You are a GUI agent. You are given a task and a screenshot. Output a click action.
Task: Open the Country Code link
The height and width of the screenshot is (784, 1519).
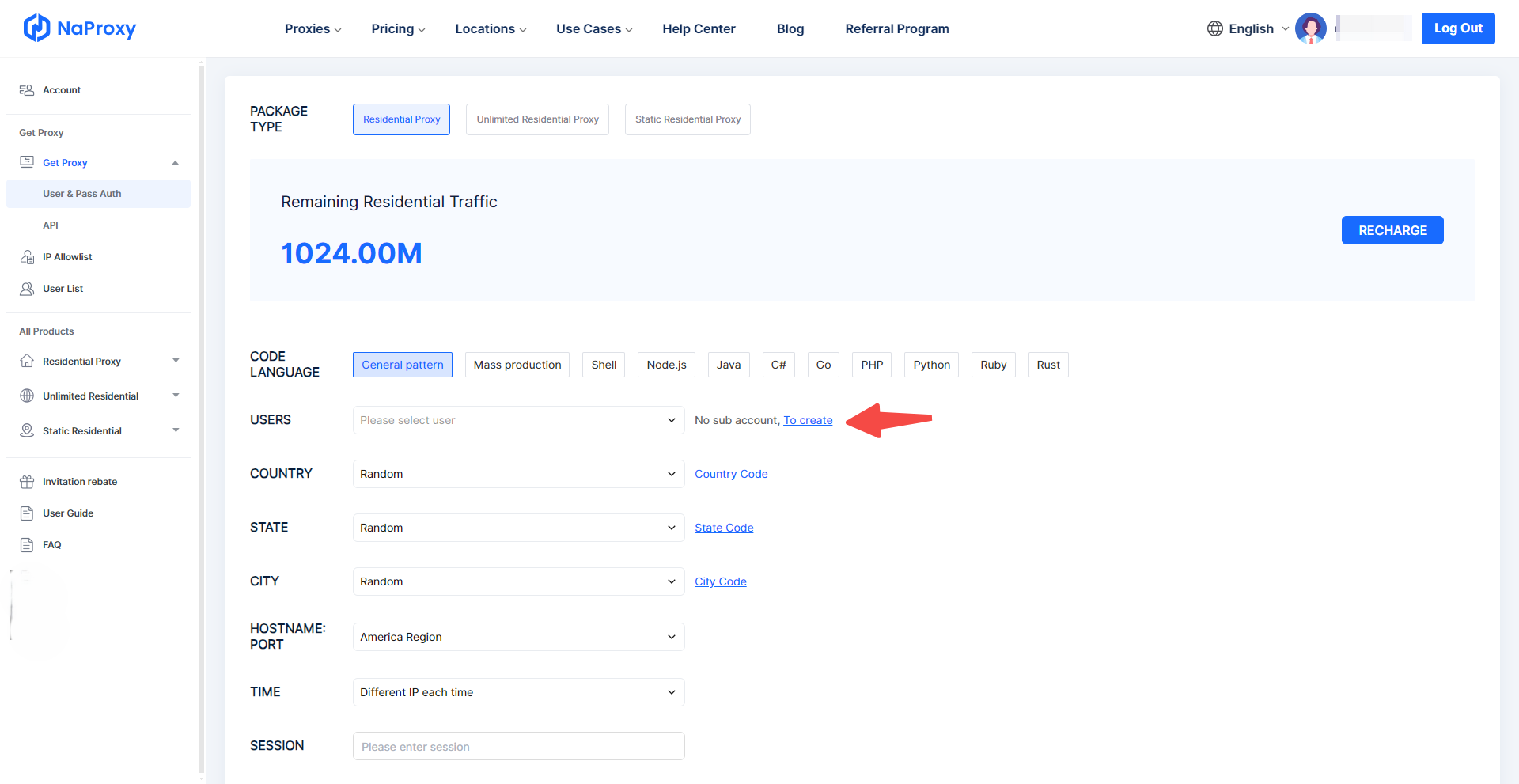(x=731, y=474)
